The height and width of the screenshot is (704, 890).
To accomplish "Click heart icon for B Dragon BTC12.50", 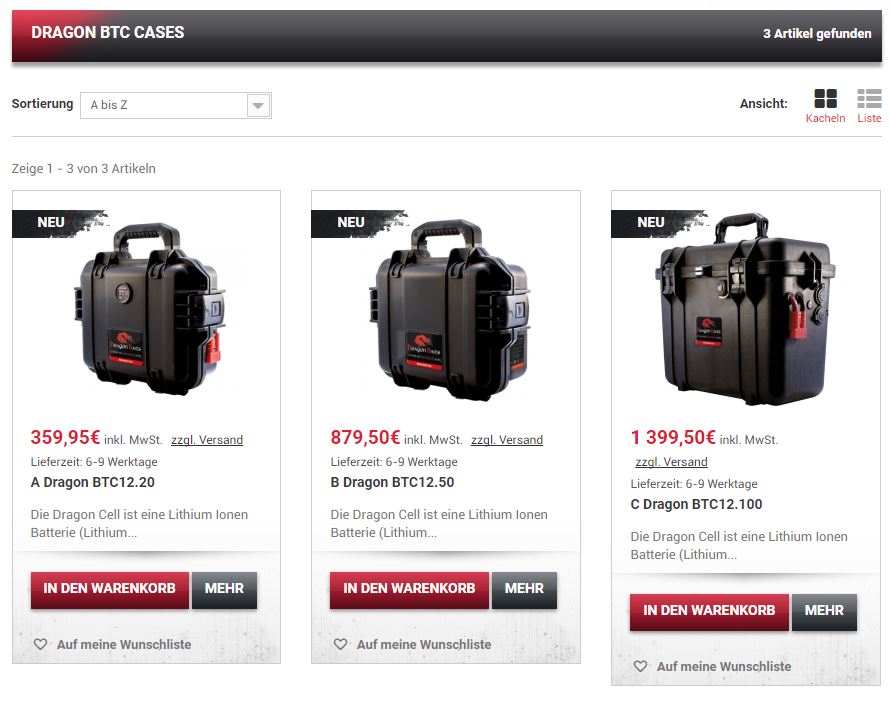I will [x=340, y=644].
